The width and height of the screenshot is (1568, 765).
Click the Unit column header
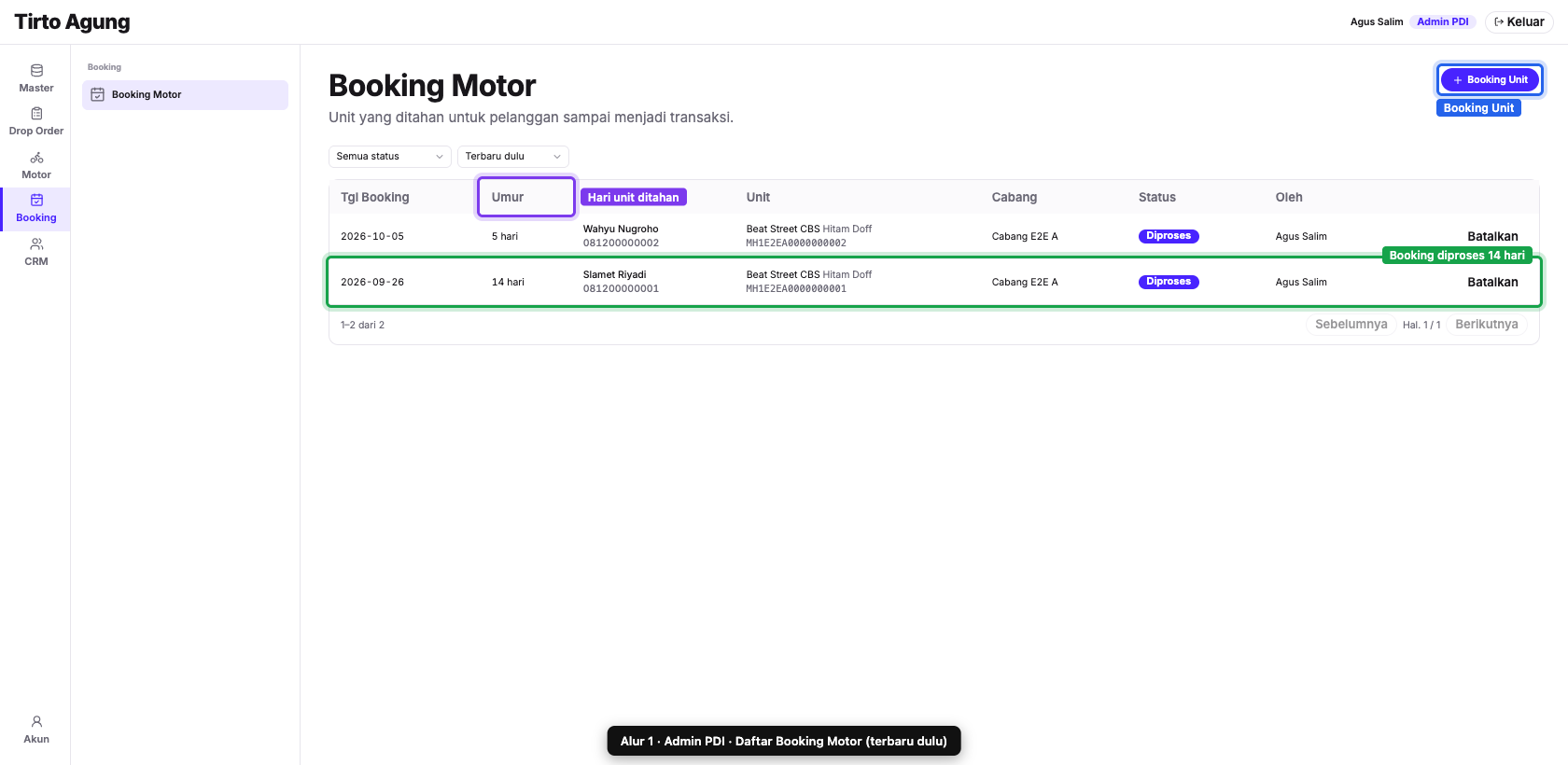(758, 198)
